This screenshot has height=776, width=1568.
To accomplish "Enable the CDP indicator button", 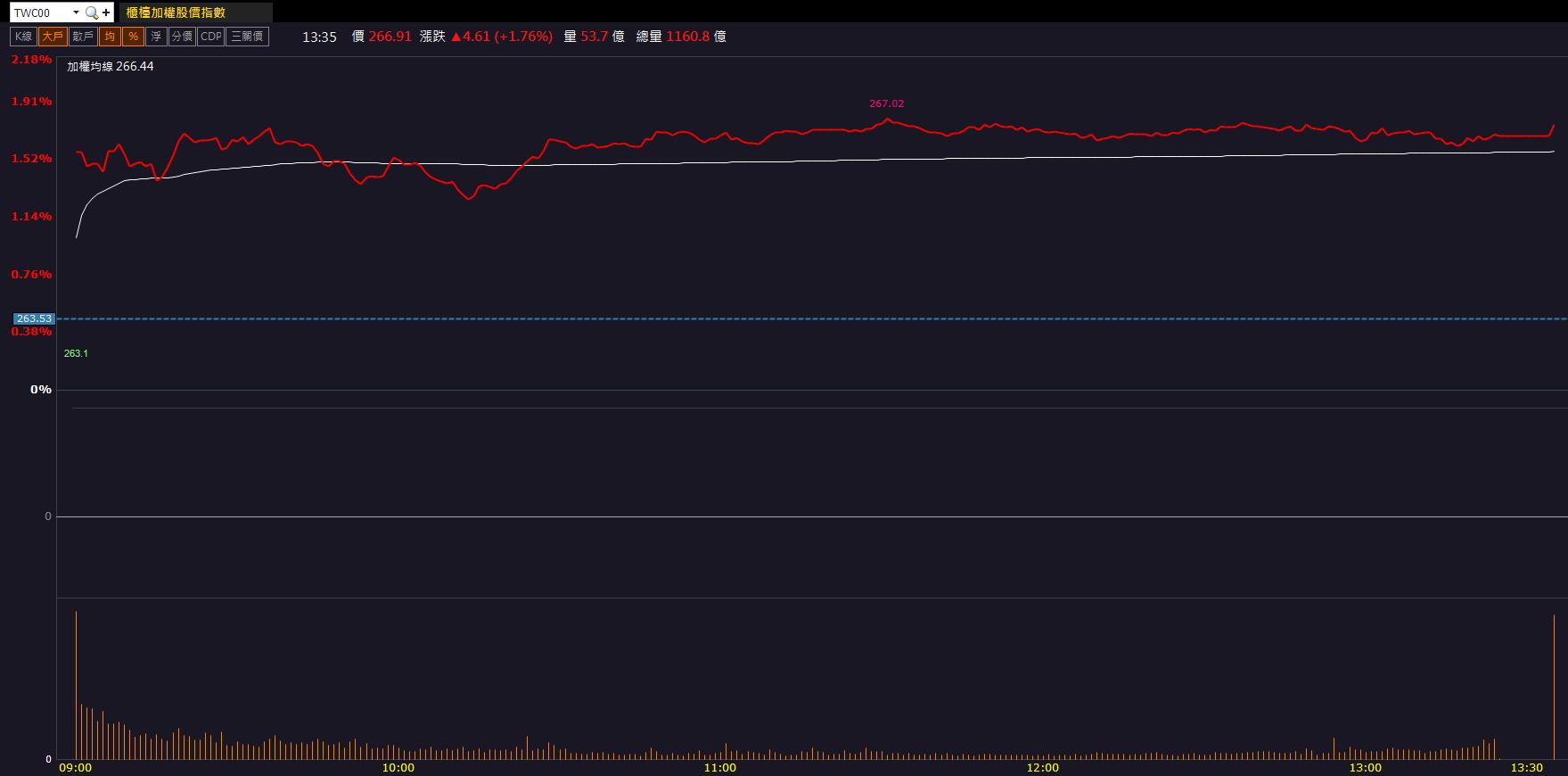I will point(211,37).
